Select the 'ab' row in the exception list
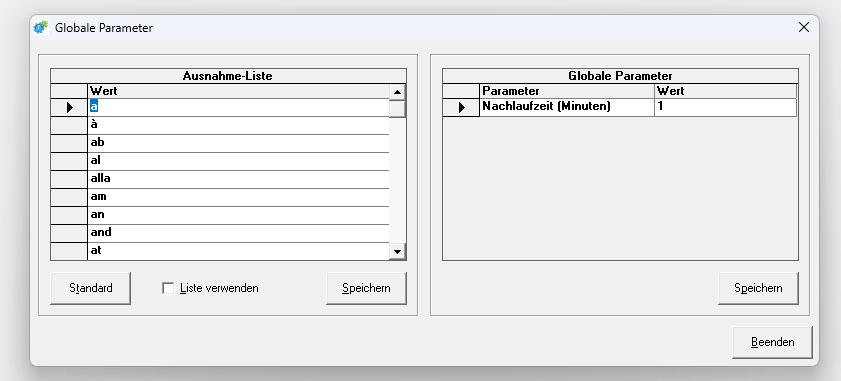The image size is (841, 381). pyautogui.click(x=238, y=143)
